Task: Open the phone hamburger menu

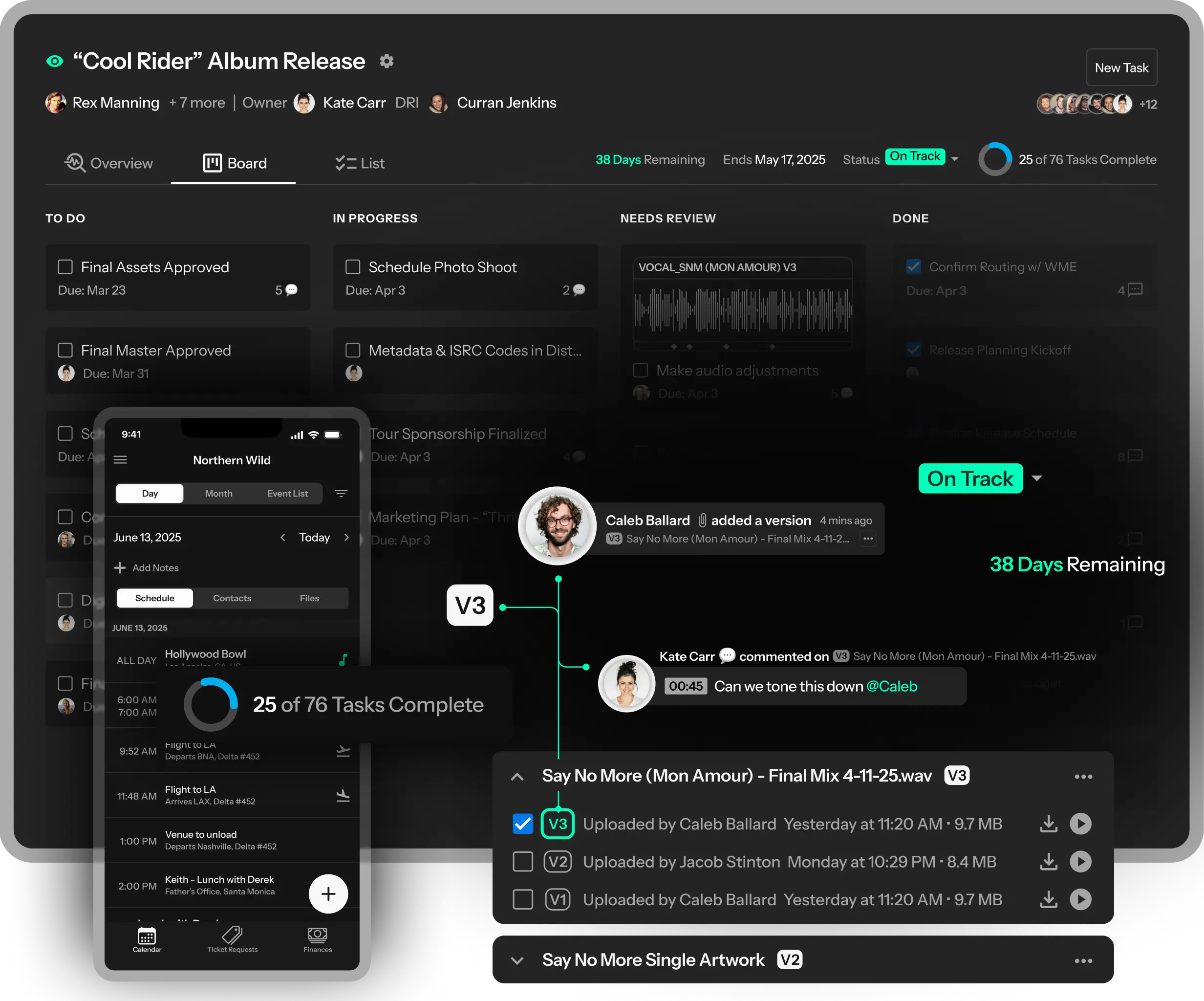Action: pyautogui.click(x=120, y=460)
